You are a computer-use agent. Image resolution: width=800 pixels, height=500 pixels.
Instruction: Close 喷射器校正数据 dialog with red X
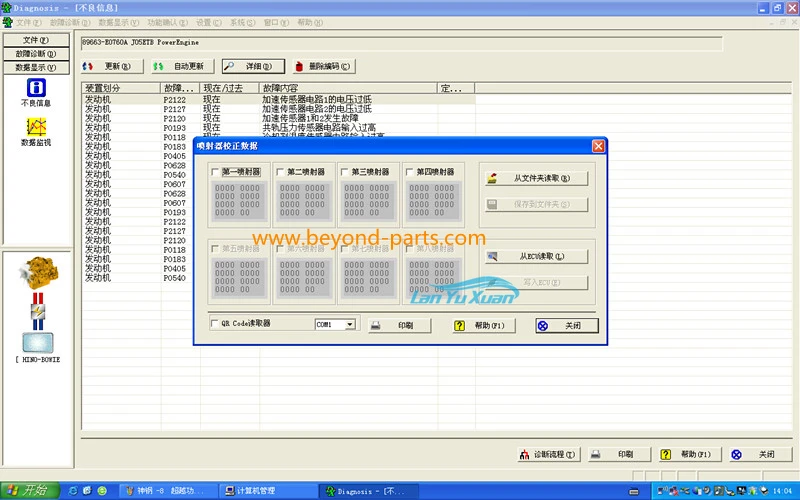tap(598, 146)
